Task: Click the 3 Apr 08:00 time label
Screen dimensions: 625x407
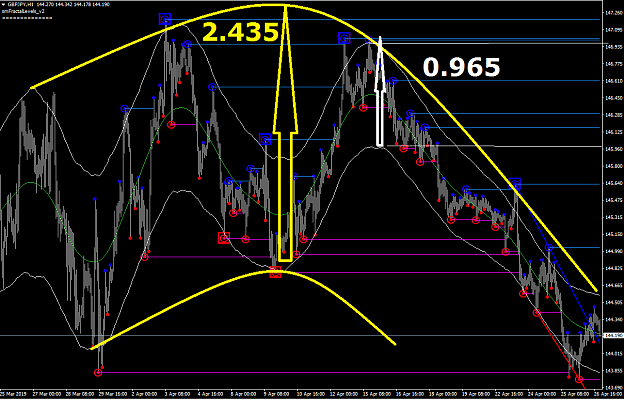Action: click(x=177, y=394)
